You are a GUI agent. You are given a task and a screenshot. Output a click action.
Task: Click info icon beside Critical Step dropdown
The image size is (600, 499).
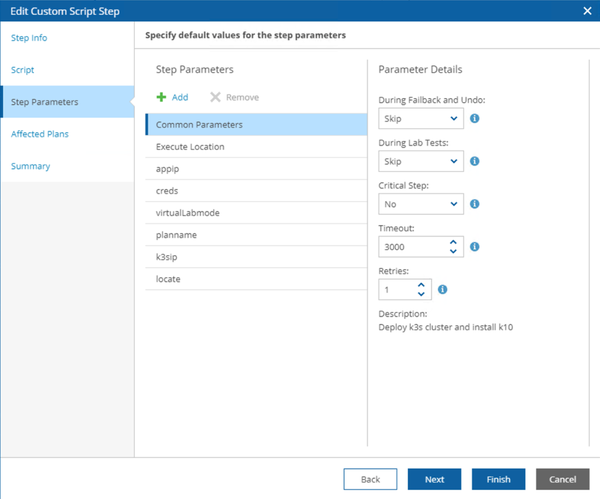coord(475,204)
